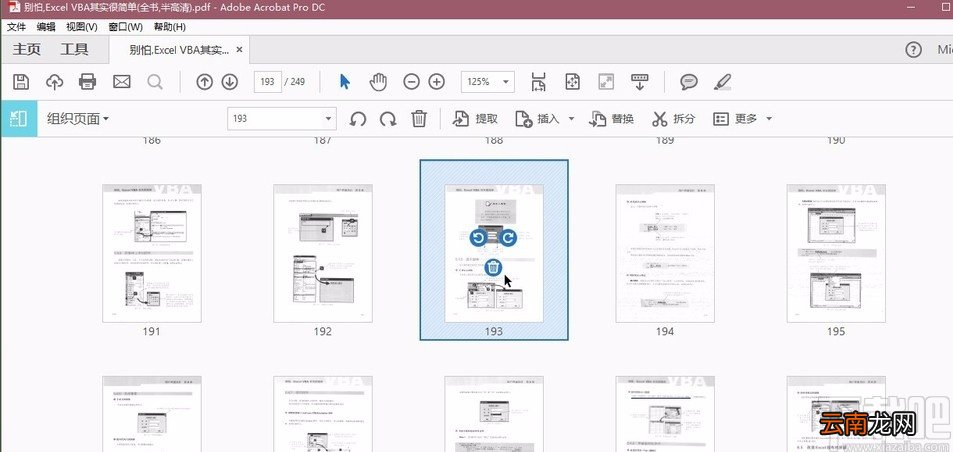Image resolution: width=953 pixels, height=452 pixels.
Task: Switch to the 工具 tab
Action: (74, 50)
